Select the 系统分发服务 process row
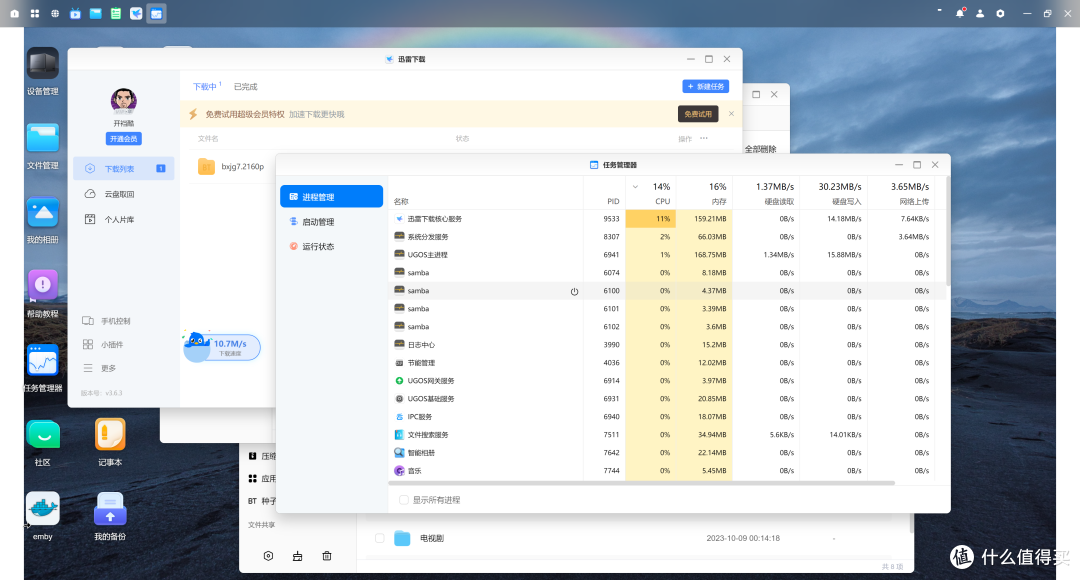 [x=666, y=237]
